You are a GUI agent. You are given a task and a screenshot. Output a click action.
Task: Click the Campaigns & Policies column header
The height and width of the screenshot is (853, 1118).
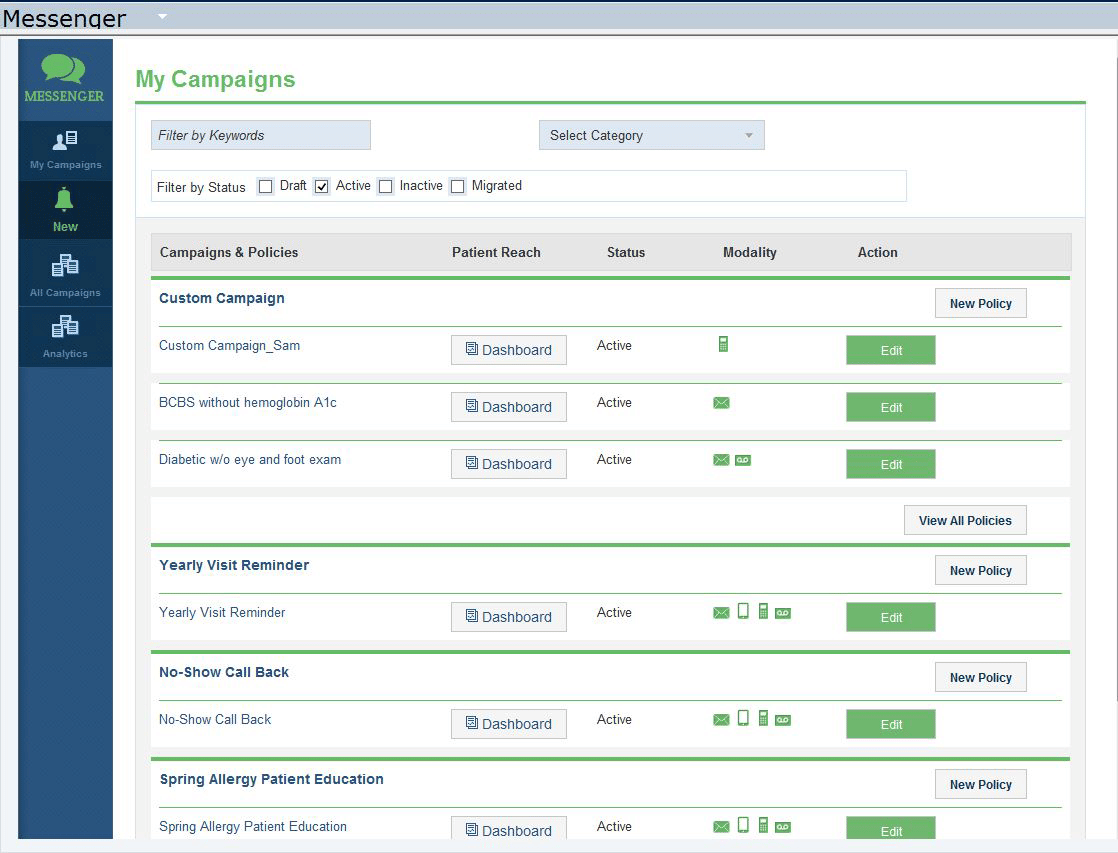pyautogui.click(x=229, y=252)
